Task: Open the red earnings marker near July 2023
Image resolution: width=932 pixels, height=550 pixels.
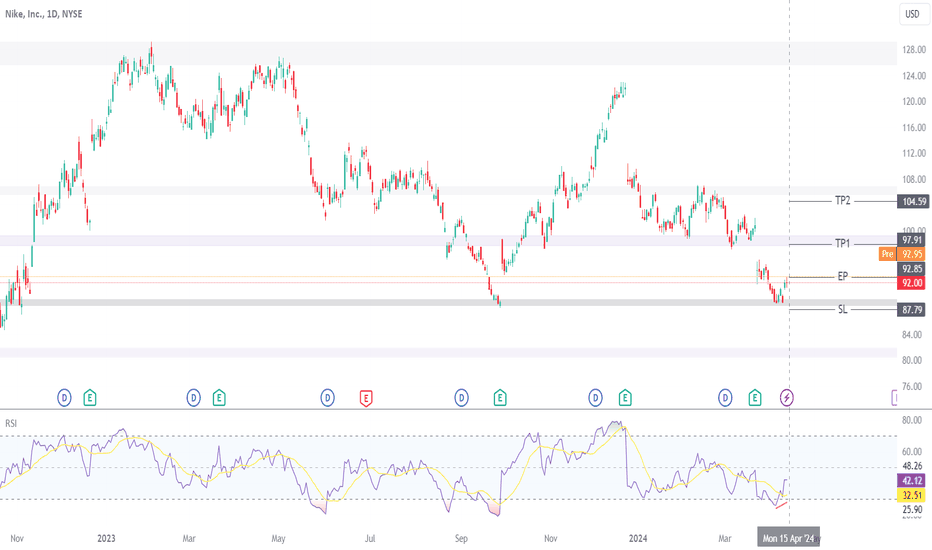Action: [366, 398]
